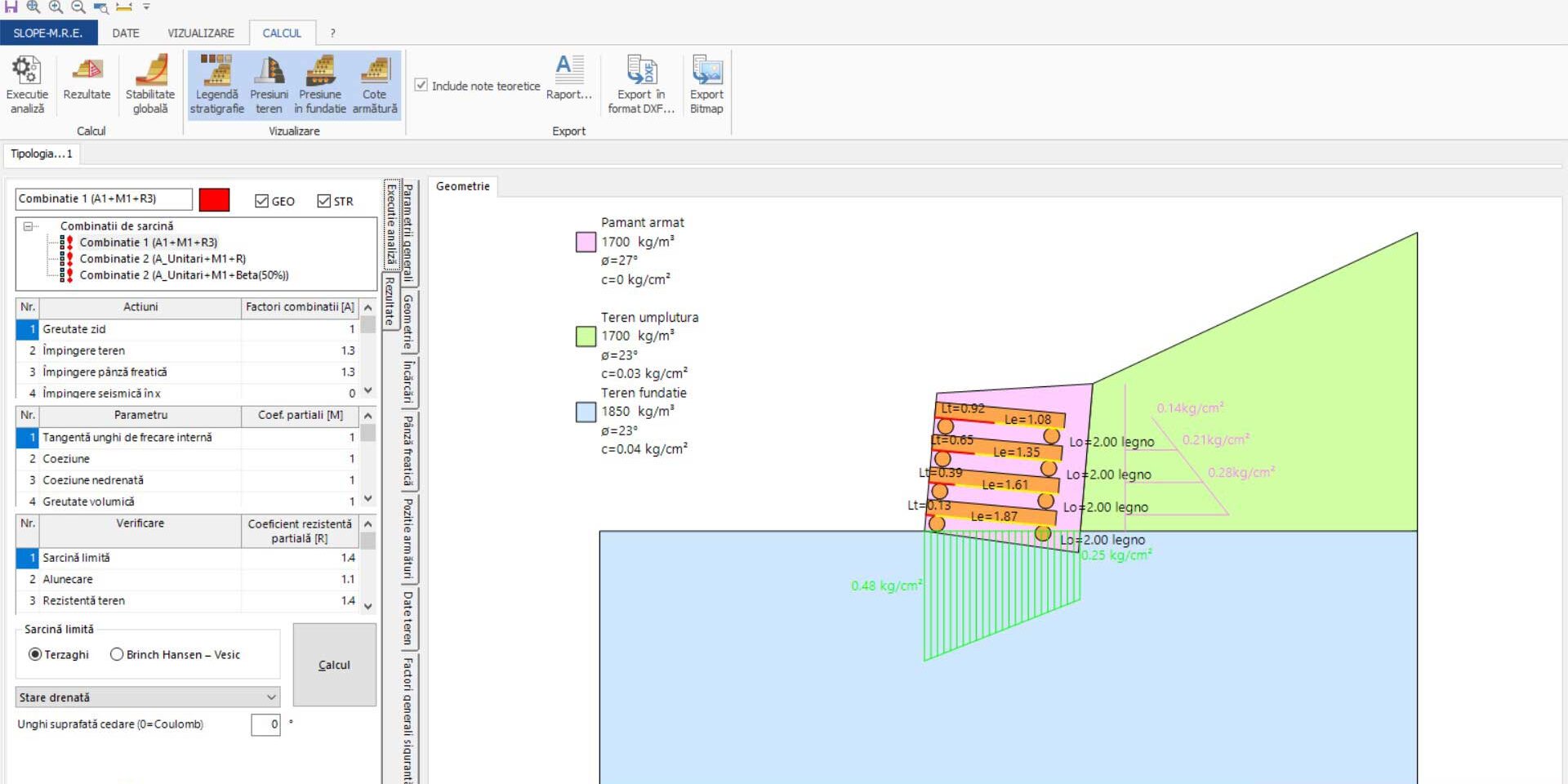Toggle Presiune în fundatie display

pyautogui.click(x=320, y=71)
